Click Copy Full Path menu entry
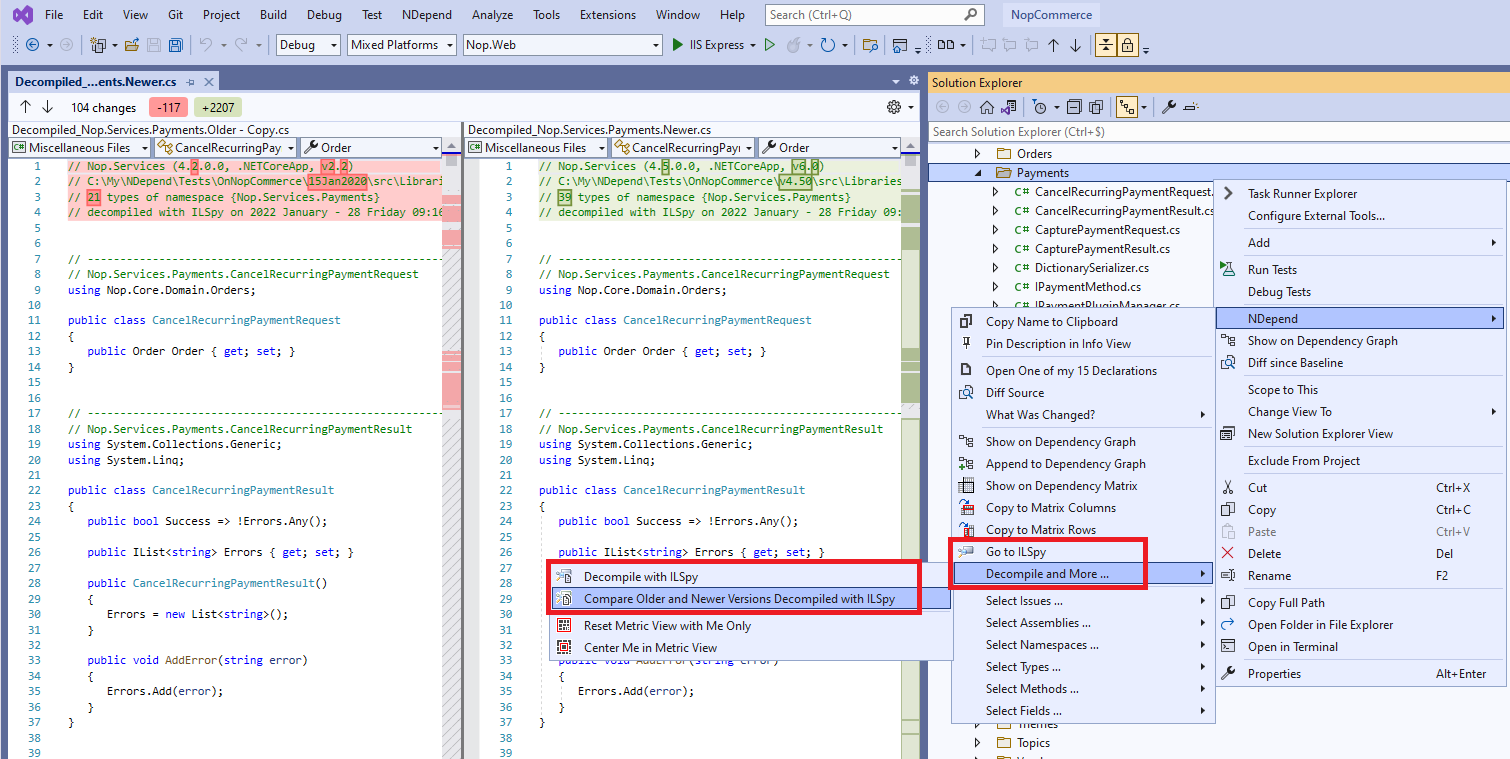The image size is (1510, 759). pos(1360,603)
